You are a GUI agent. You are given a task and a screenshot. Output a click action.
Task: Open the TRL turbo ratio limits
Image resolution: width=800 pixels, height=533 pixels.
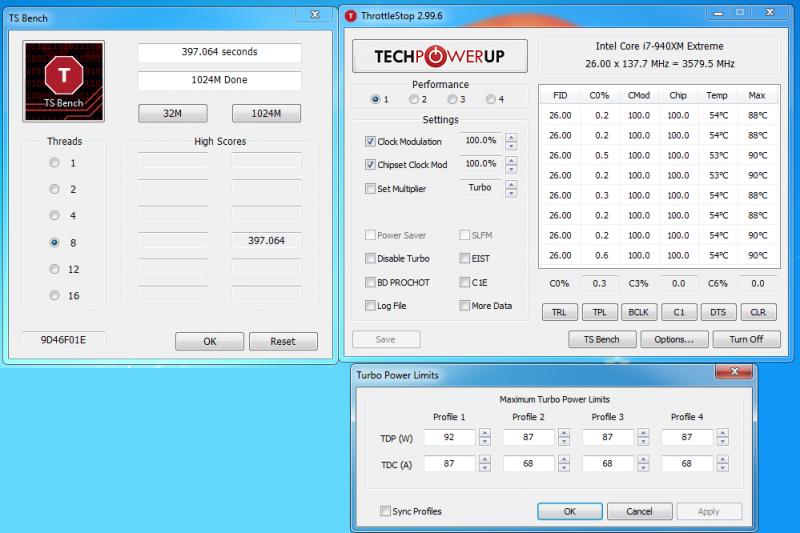point(559,312)
